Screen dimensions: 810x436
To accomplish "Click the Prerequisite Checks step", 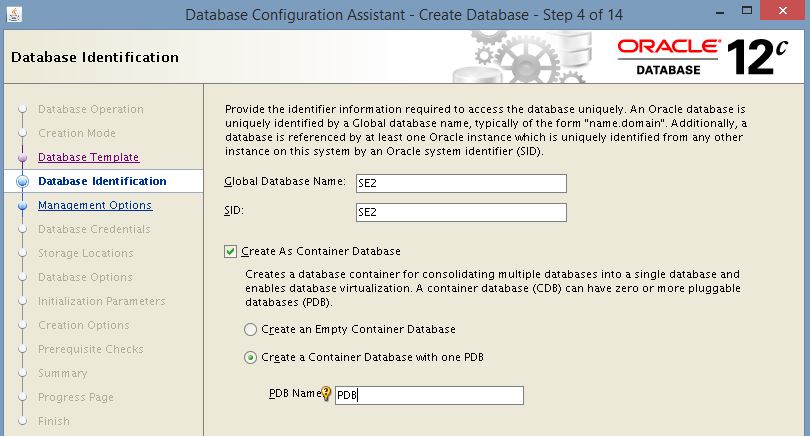I will pos(90,349).
